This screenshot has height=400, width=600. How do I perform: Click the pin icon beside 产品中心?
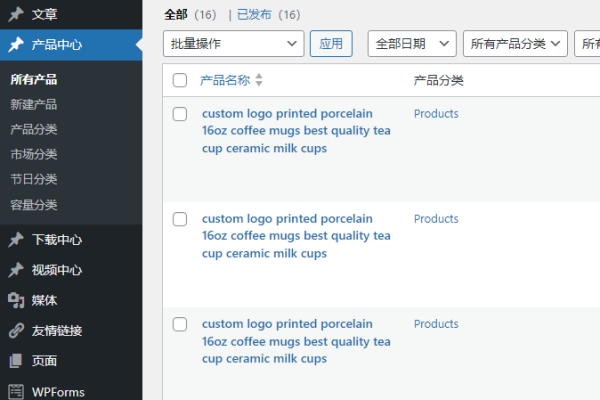point(16,45)
